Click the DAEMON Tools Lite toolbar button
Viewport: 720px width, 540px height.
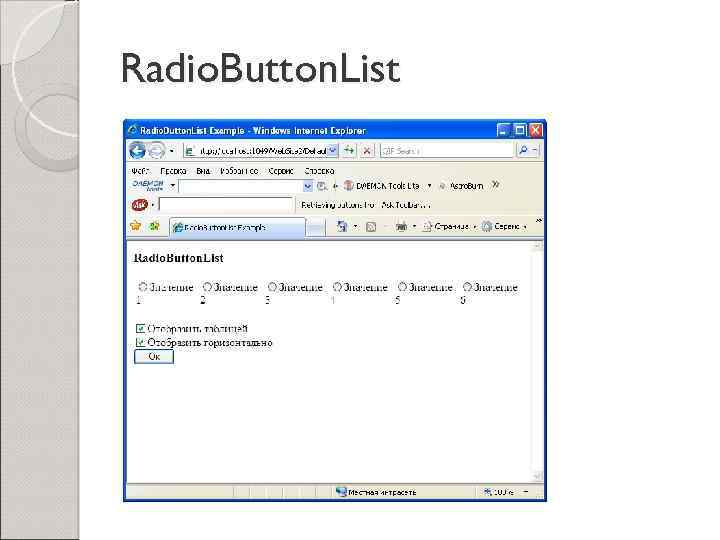click(382, 186)
